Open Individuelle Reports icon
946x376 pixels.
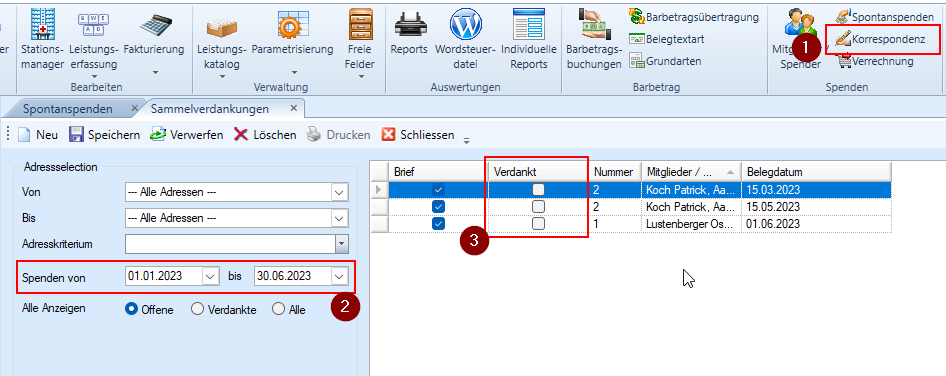coord(529,24)
